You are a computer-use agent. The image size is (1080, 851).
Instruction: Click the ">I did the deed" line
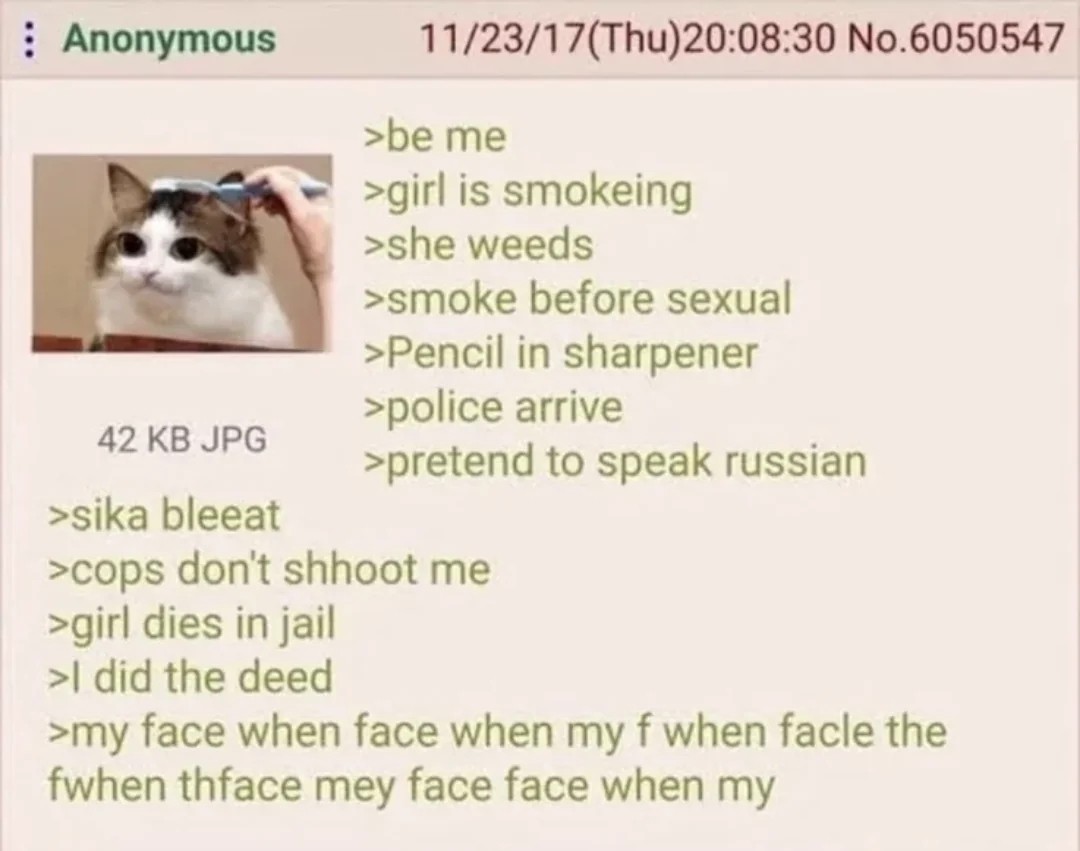pos(191,677)
